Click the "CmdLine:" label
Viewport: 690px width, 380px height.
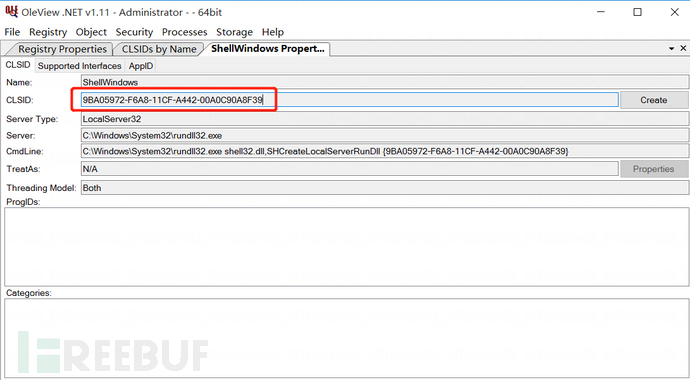pyautogui.click(x=25, y=152)
